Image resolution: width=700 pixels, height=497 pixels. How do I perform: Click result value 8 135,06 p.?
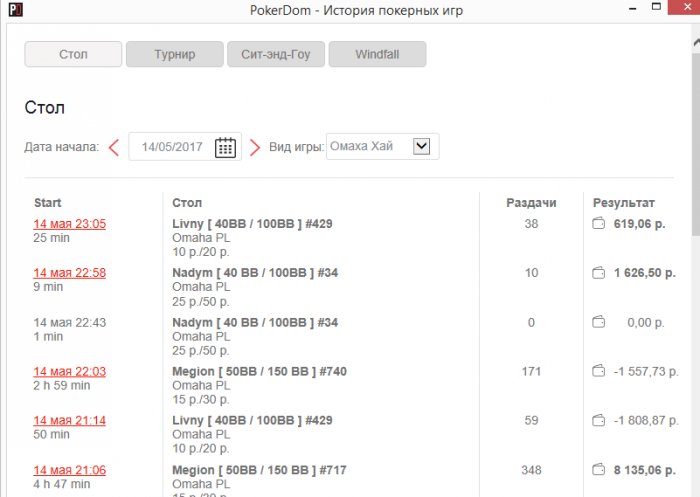(645, 470)
